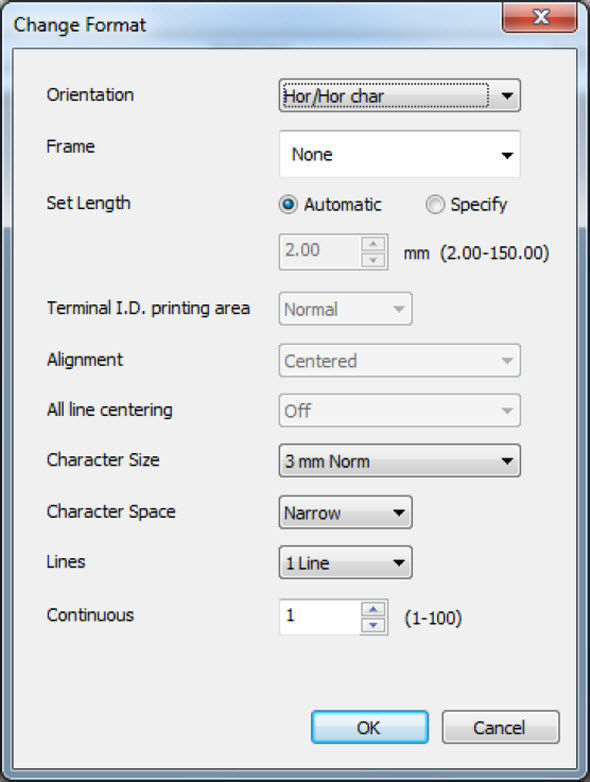Close the Change Format dialog
The height and width of the screenshot is (782, 590).
tap(540, 17)
